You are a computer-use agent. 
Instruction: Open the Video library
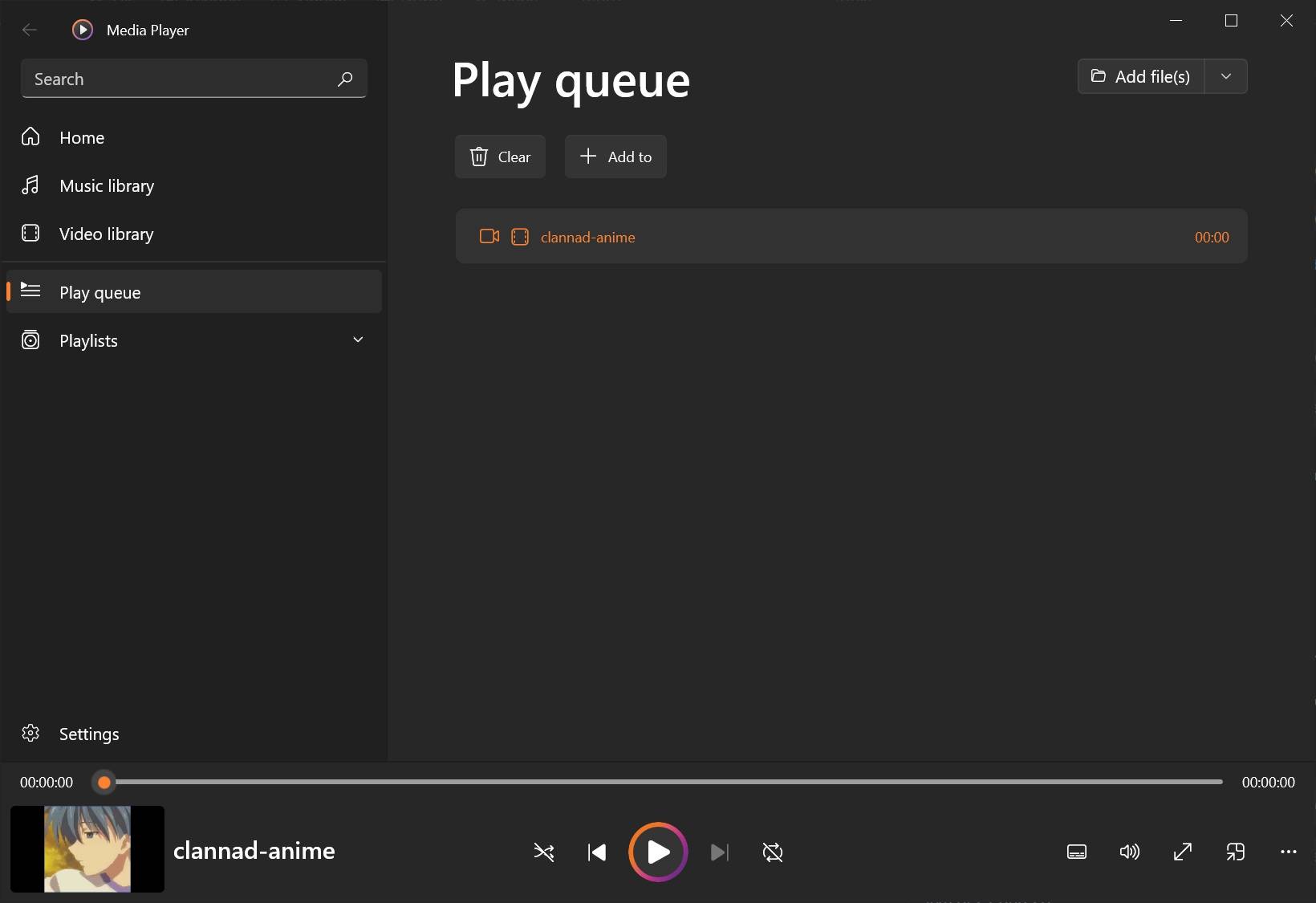[106, 234]
